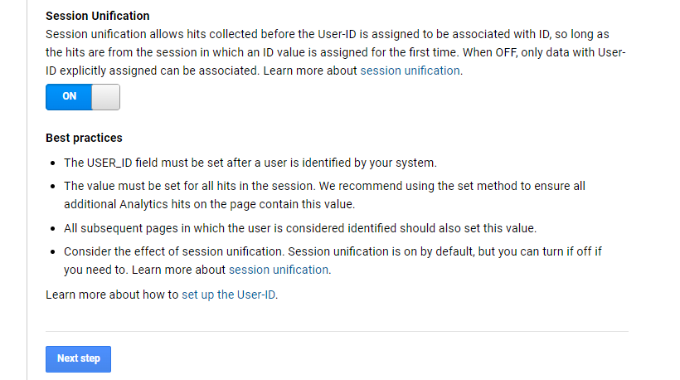This screenshot has height=380, width=680.
Task: Turn off the Session Unification switch
Action: click(x=82, y=97)
